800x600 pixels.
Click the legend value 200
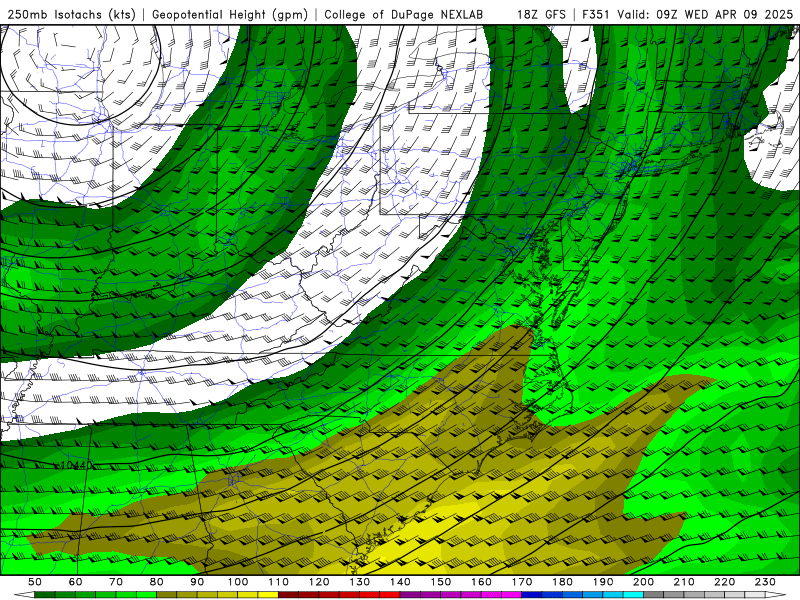(x=643, y=582)
